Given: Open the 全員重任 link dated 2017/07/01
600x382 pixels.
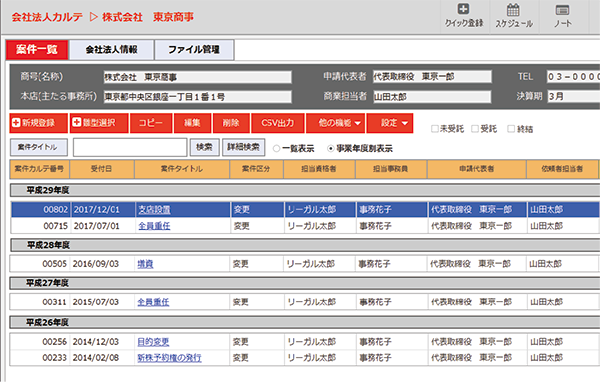Looking at the screenshot, I should [154, 226].
